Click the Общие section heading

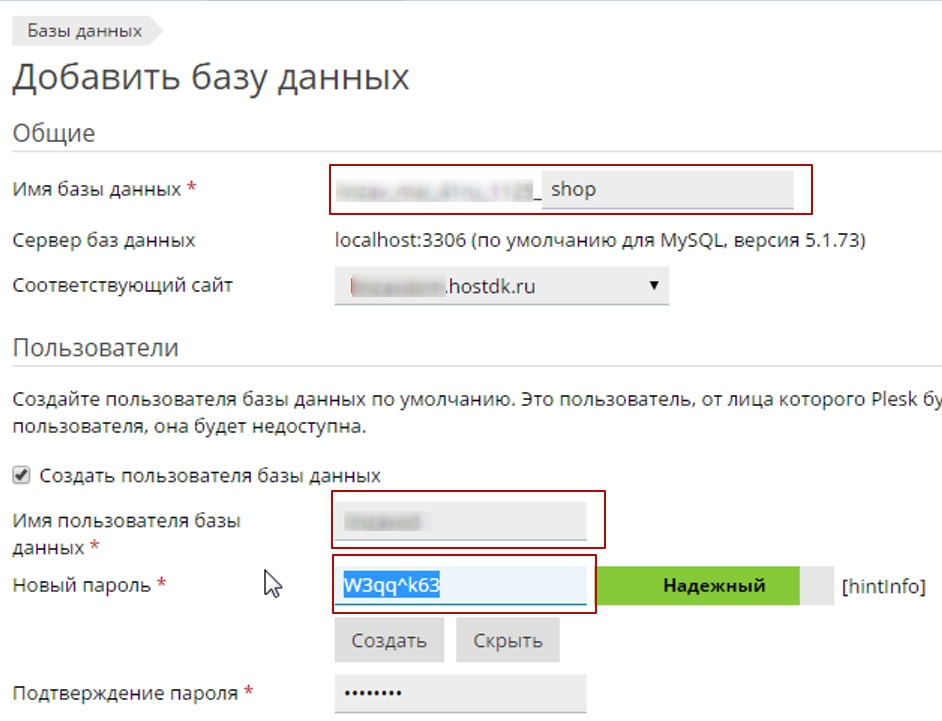tap(53, 133)
